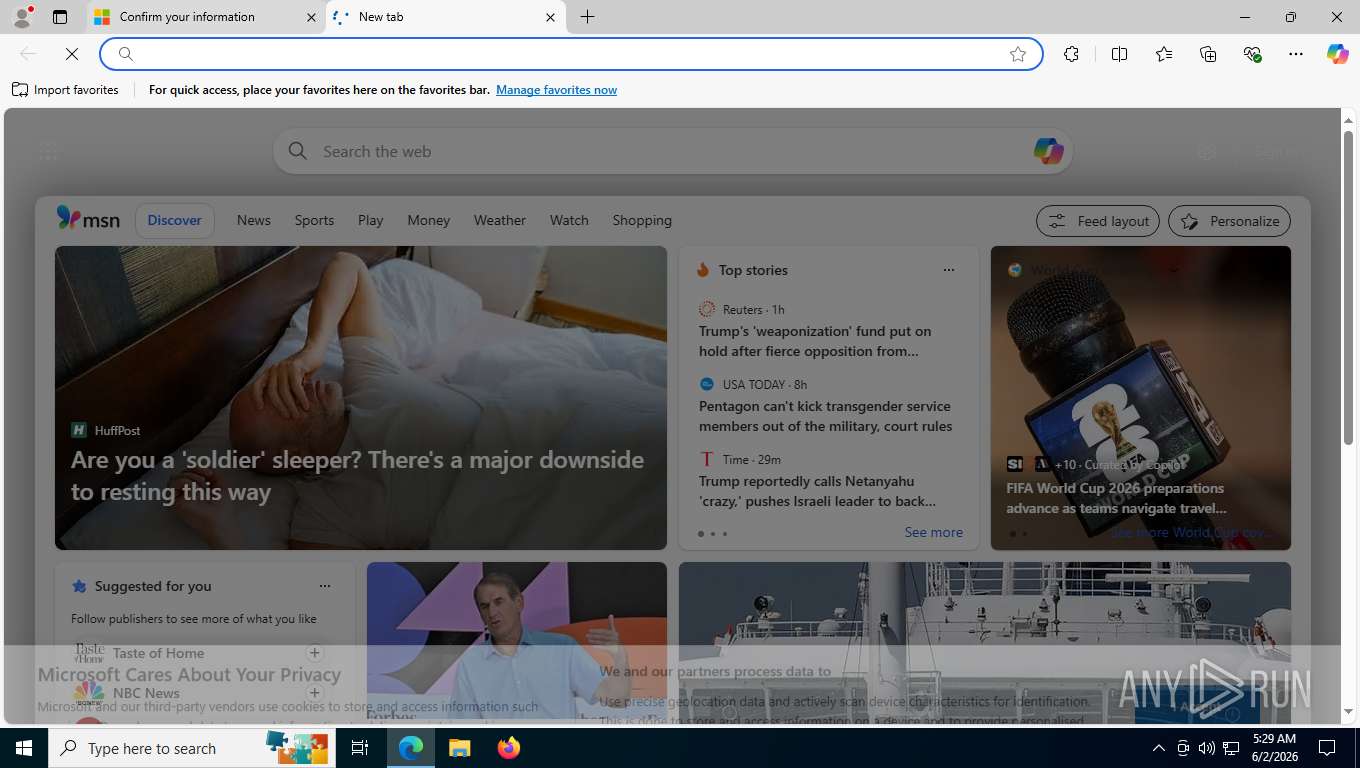This screenshot has height=768, width=1360.
Task: Close the New tab tab
Action: pyautogui.click(x=550, y=17)
